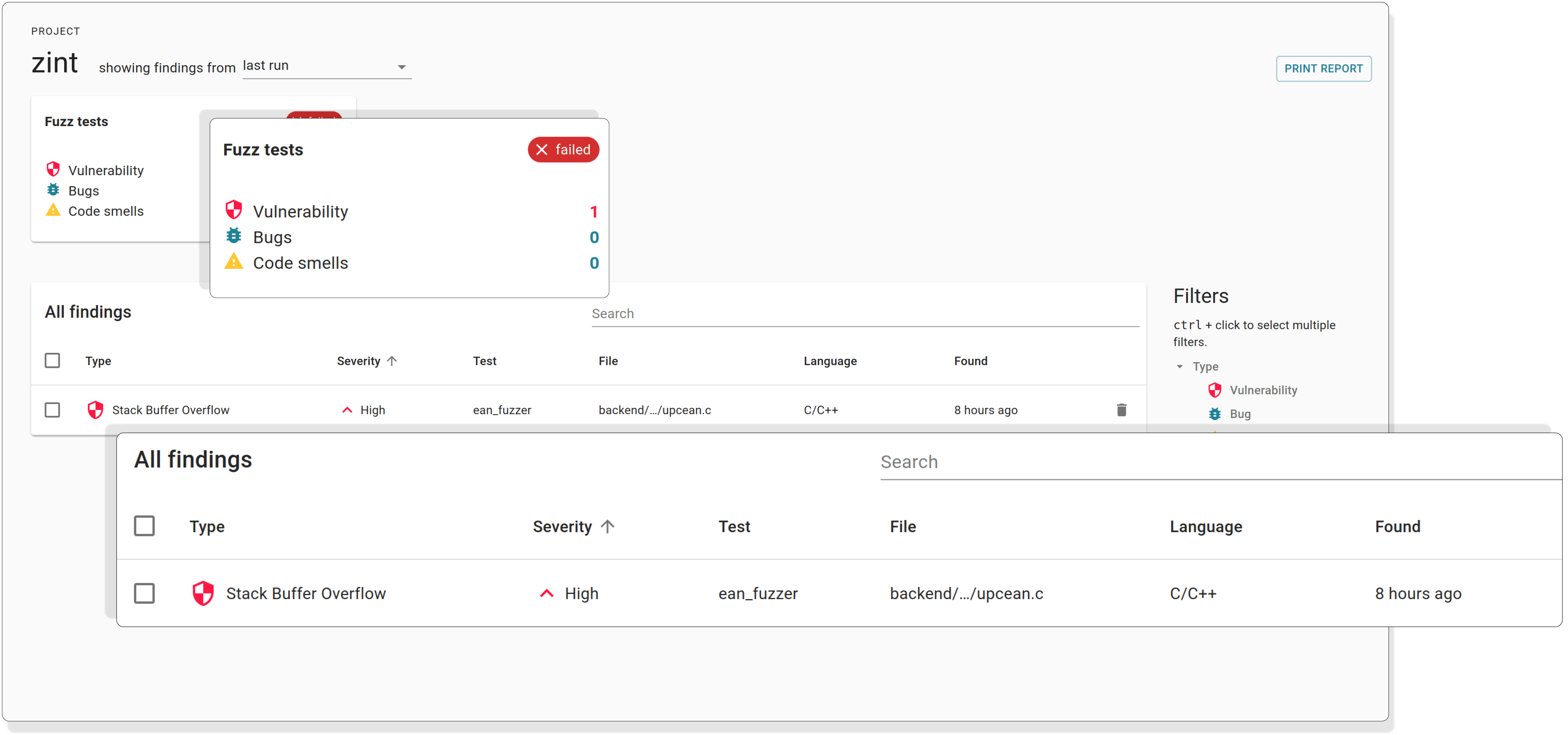1568x735 pixels.
Task: Click the shield icon beside Stack Buffer Overflow, zoomed row
Action: tap(203, 593)
